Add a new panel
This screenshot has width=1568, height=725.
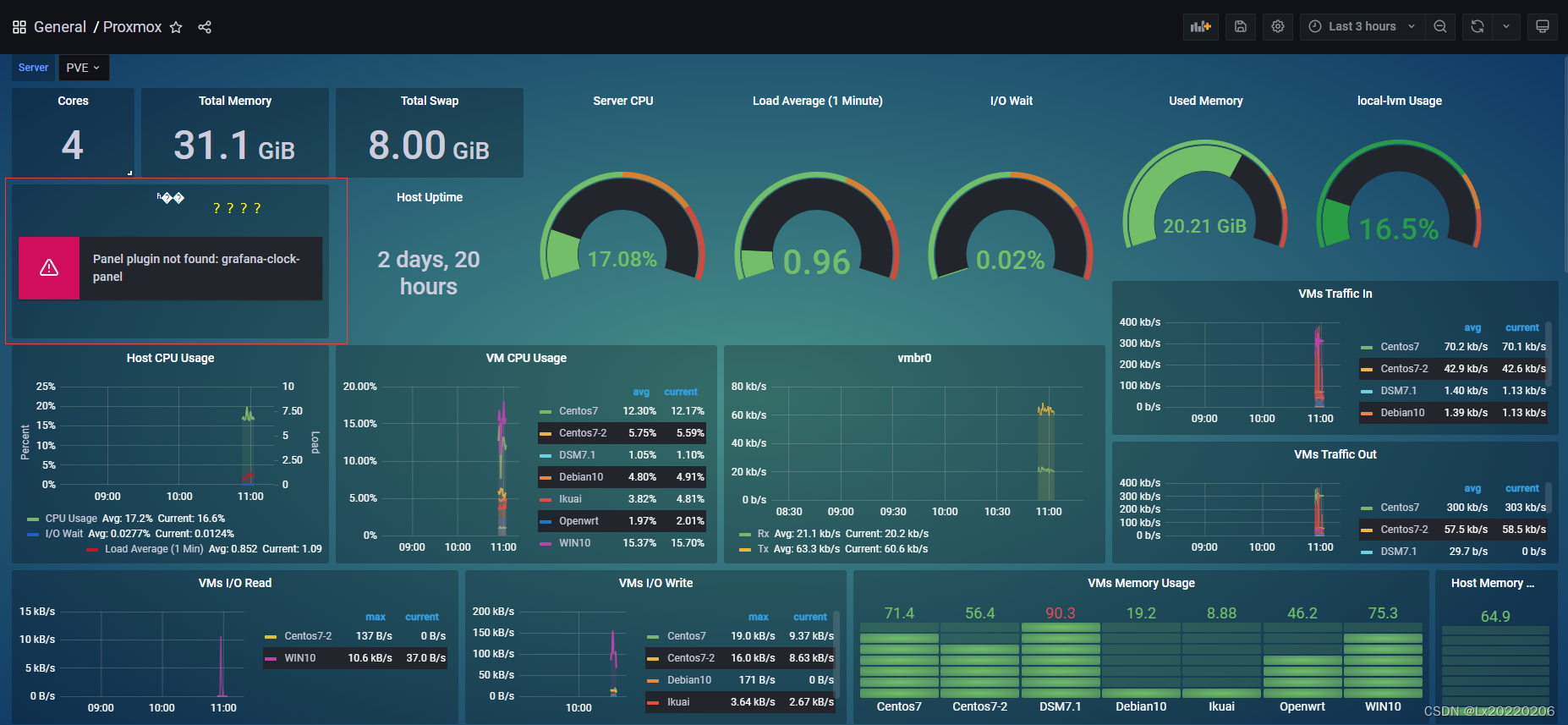pyautogui.click(x=1201, y=26)
